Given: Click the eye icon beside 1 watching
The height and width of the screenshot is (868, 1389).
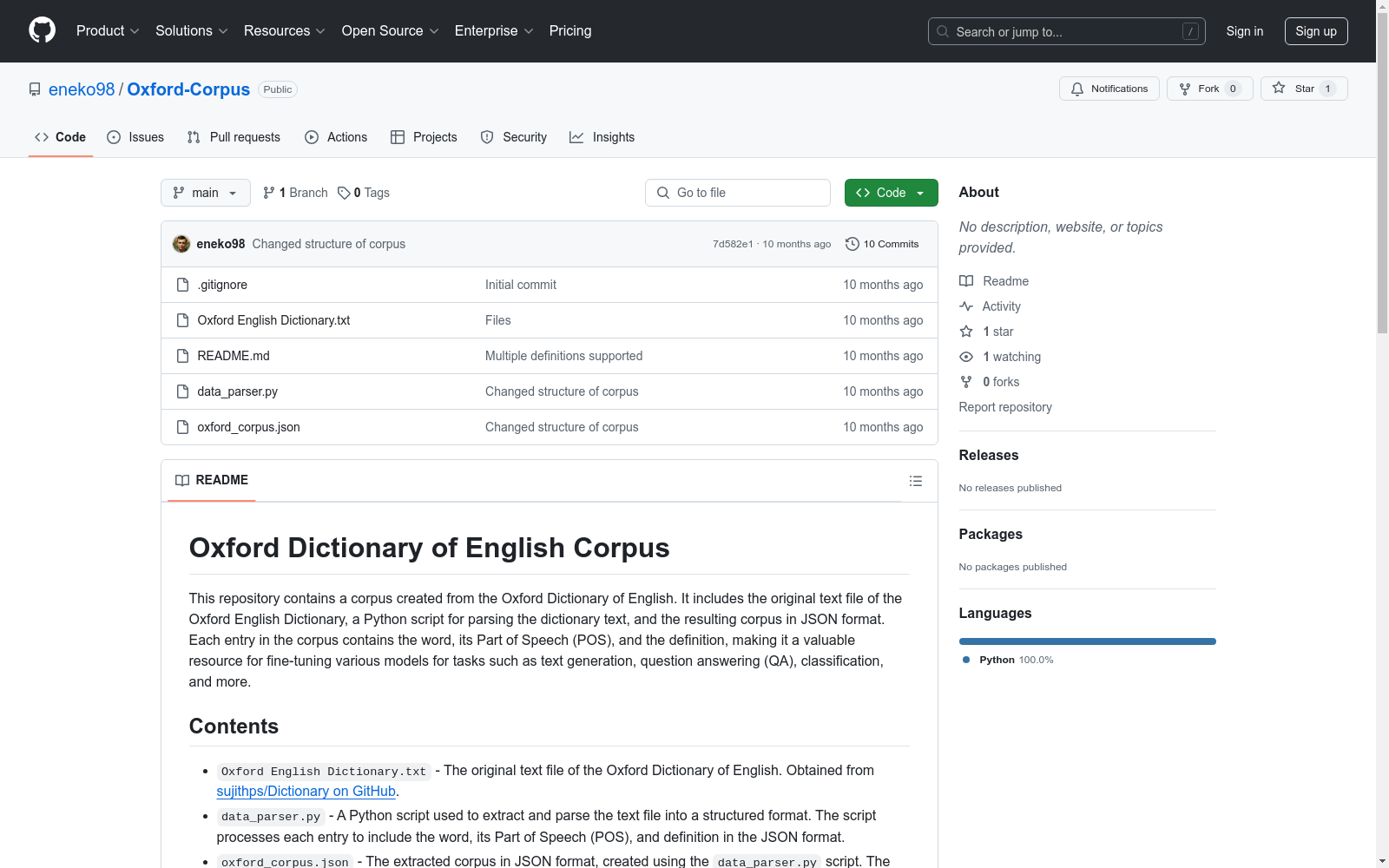Looking at the screenshot, I should pyautogui.click(x=966, y=357).
